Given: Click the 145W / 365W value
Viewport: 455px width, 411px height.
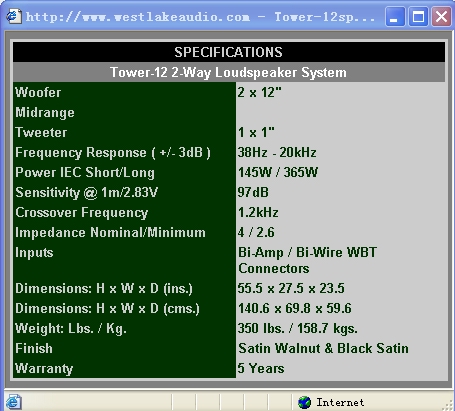Looking at the screenshot, I should 278,172.
